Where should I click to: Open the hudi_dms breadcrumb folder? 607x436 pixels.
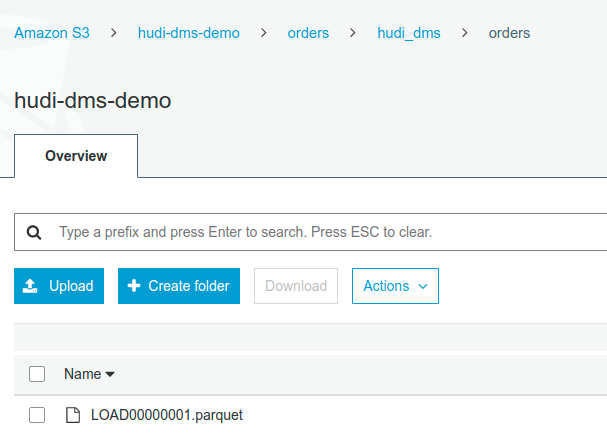(408, 33)
